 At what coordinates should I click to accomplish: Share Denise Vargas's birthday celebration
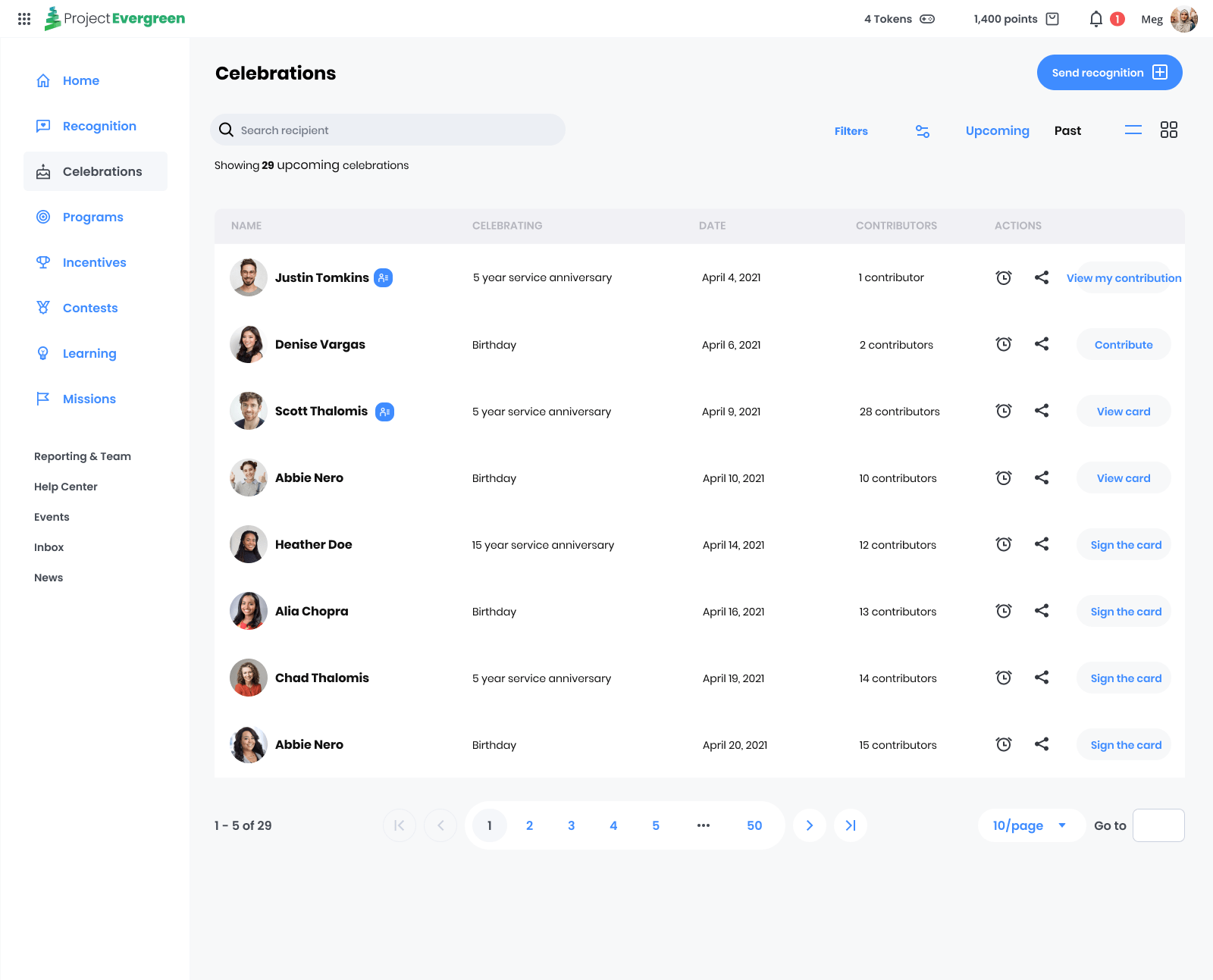point(1042,344)
